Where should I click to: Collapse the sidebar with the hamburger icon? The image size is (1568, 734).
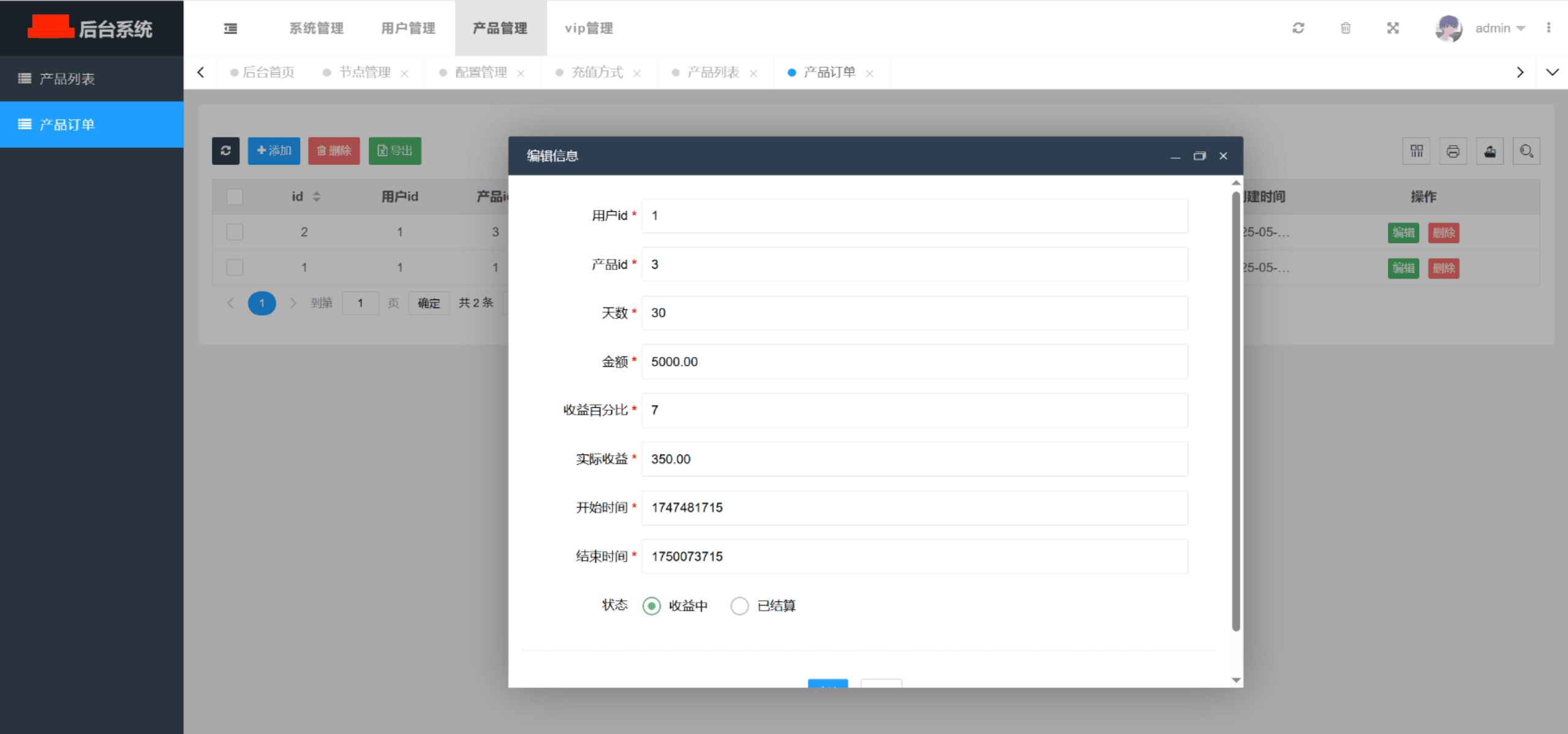(x=230, y=28)
